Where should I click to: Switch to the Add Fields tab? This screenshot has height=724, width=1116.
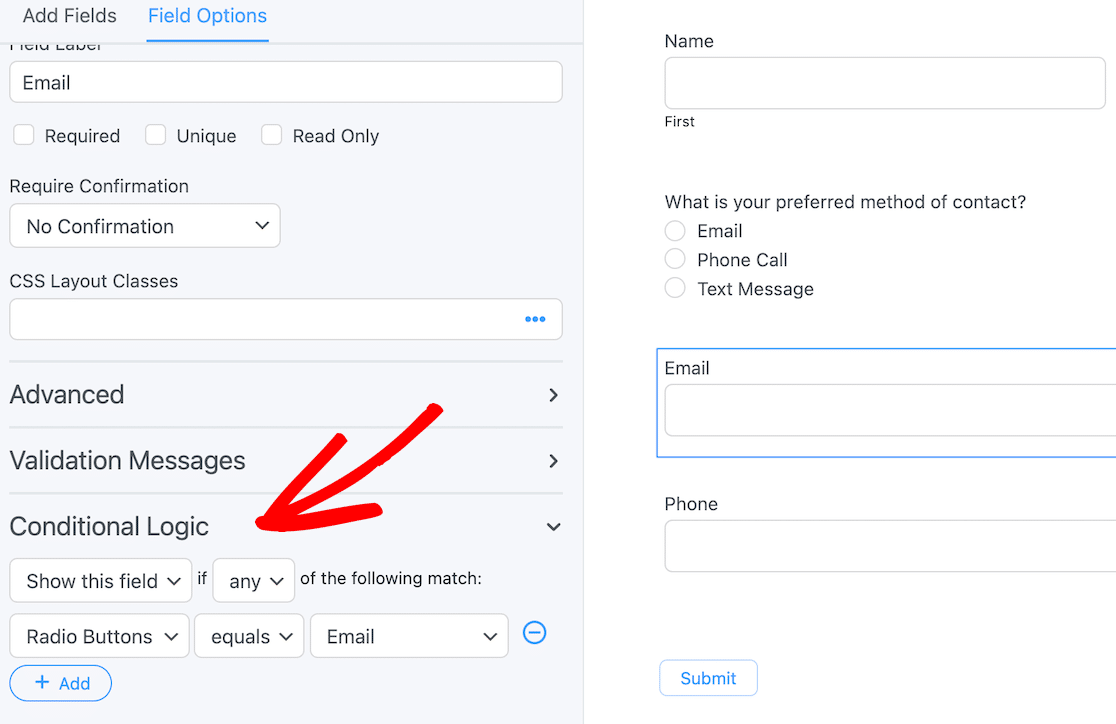pyautogui.click(x=70, y=16)
